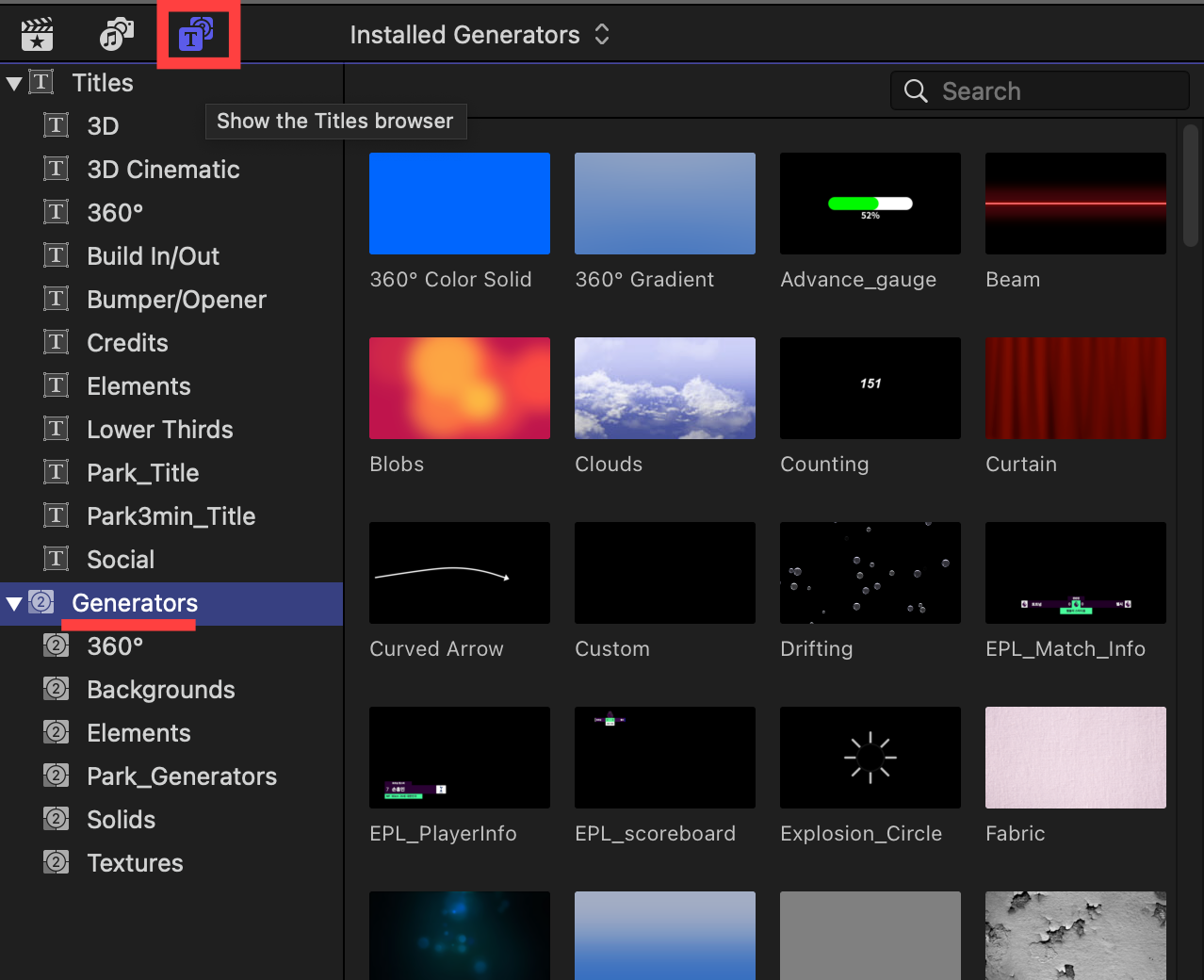
Task: Click the Explosion_Circle name label
Action: click(861, 833)
